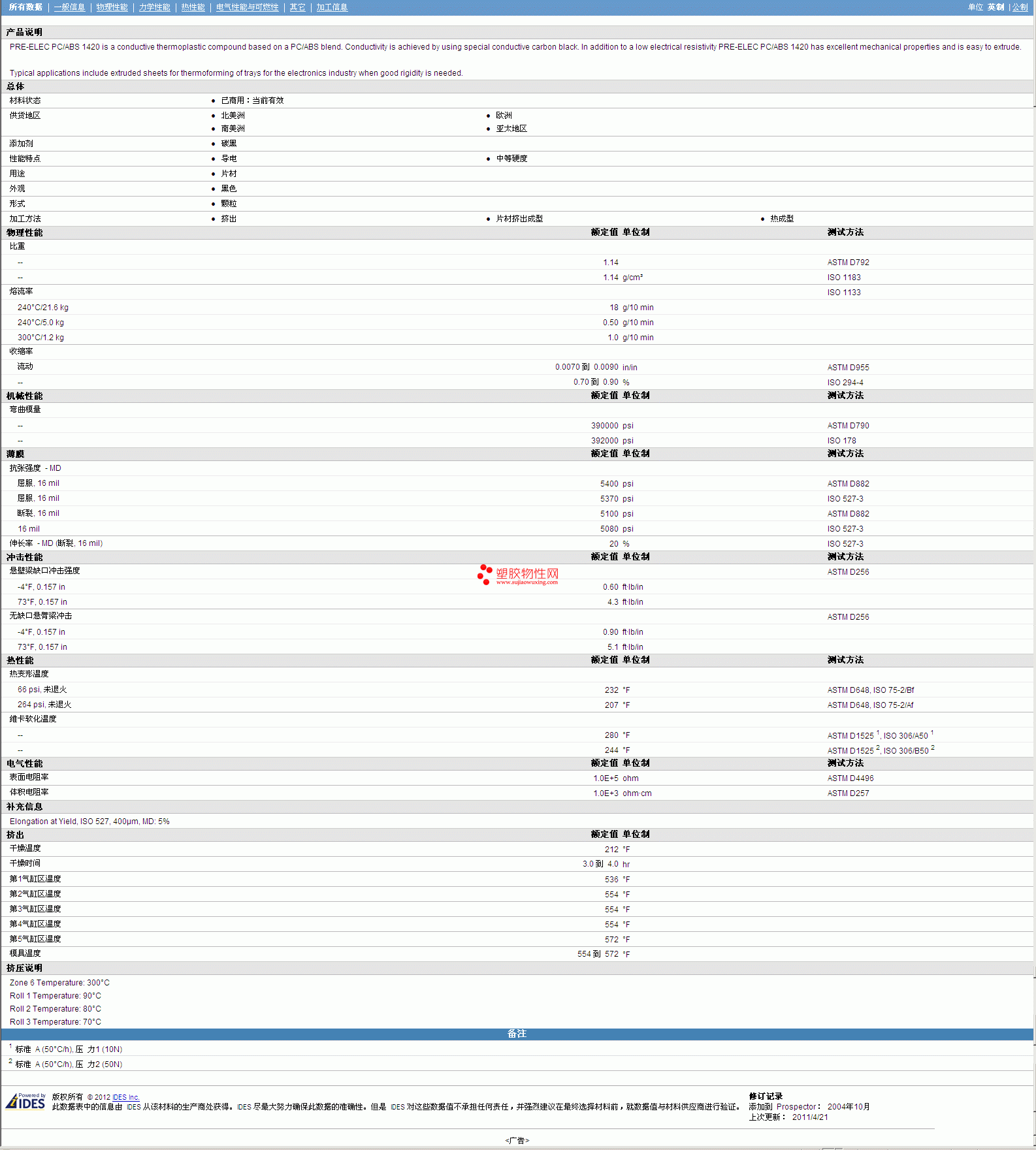This screenshot has height=1150, width=1036.
Task: Select the 英制 unit option
Action: click(996, 7)
